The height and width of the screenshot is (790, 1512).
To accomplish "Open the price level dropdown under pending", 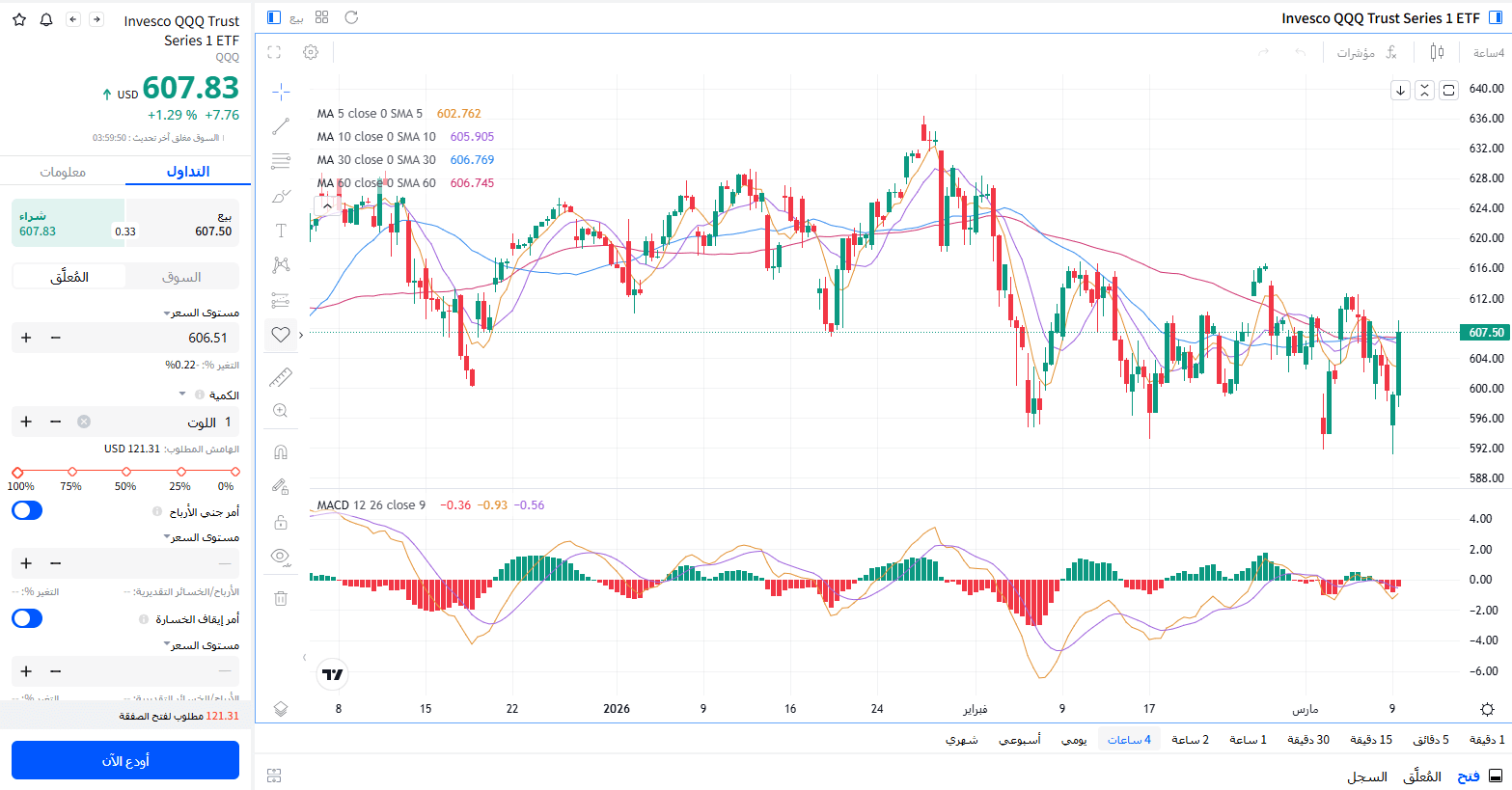I will point(167,313).
